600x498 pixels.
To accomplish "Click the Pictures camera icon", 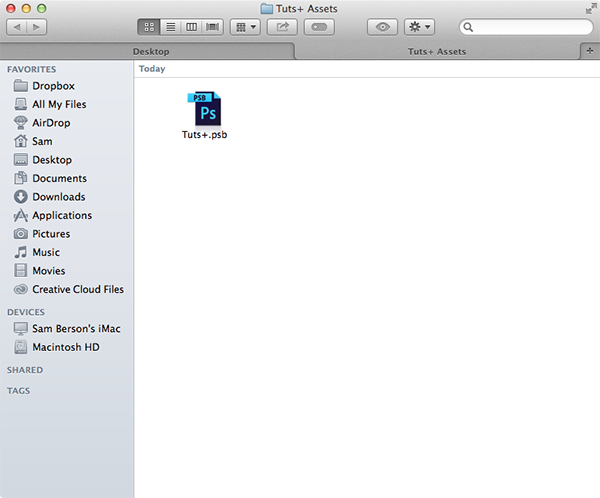I will (x=21, y=233).
